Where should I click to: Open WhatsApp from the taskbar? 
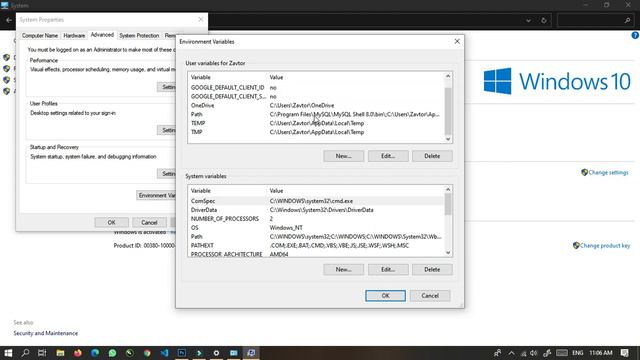pos(112,353)
